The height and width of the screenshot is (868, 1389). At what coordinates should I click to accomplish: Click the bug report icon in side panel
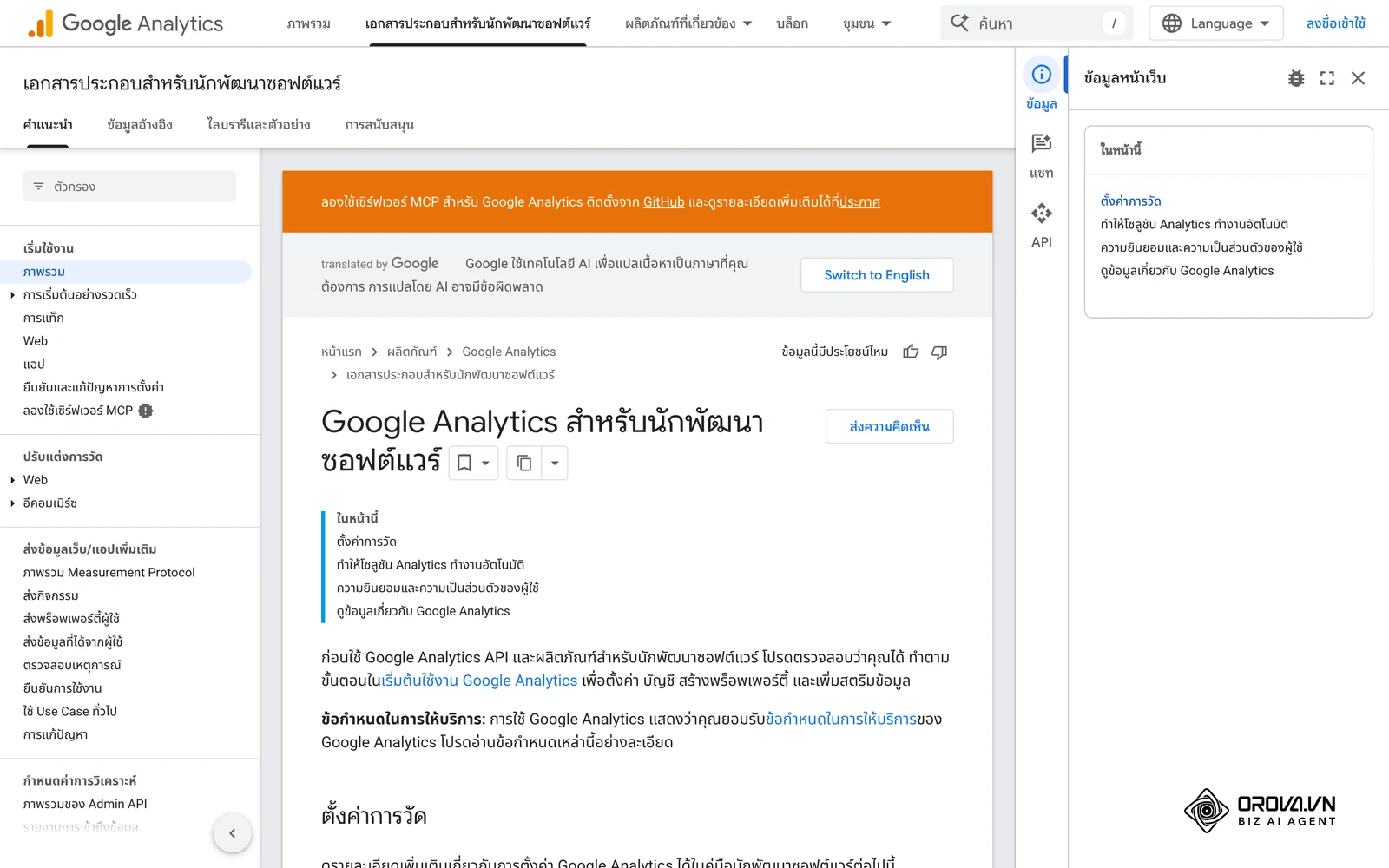1296,78
